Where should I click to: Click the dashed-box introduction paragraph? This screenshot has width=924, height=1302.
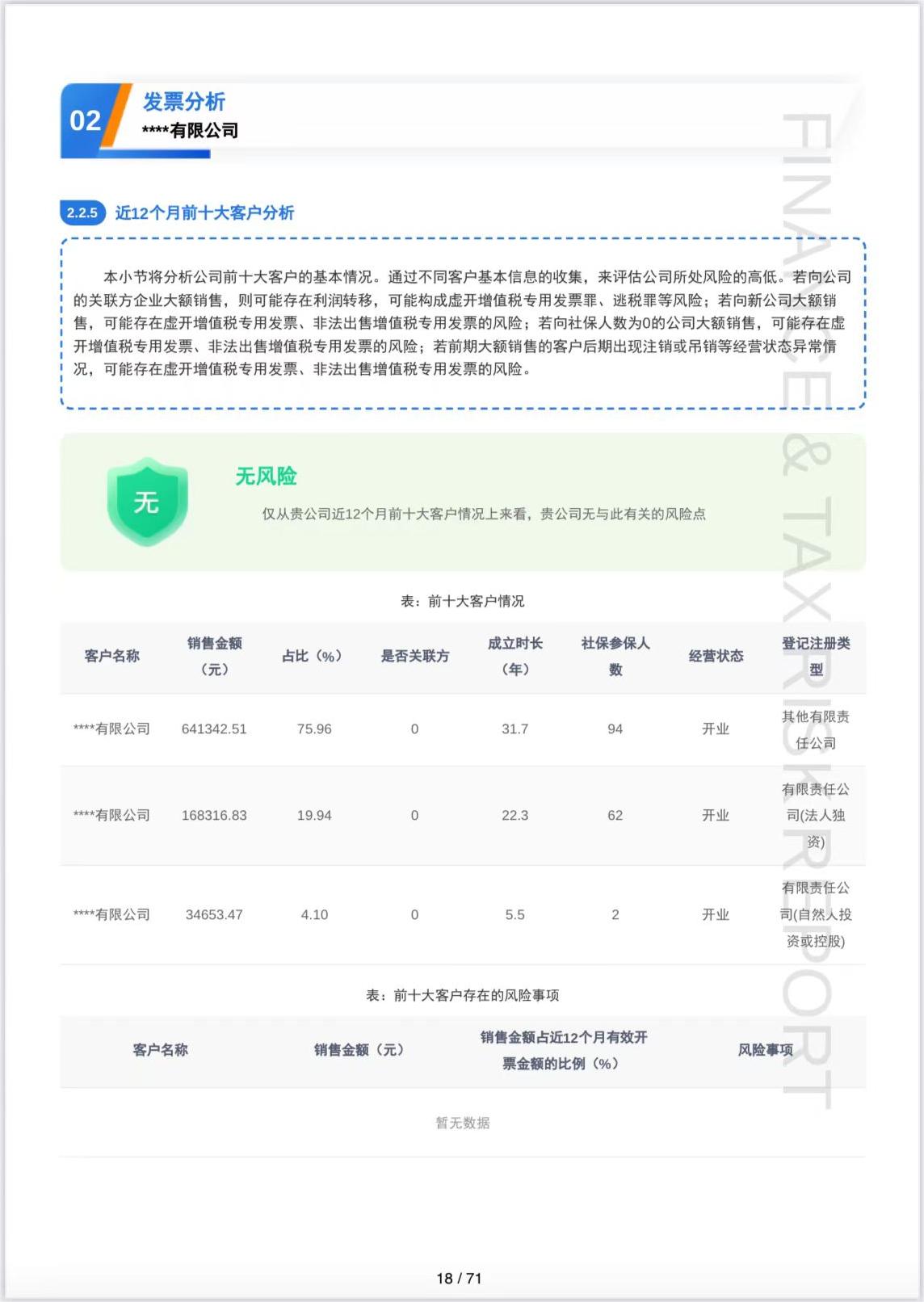click(x=462, y=323)
